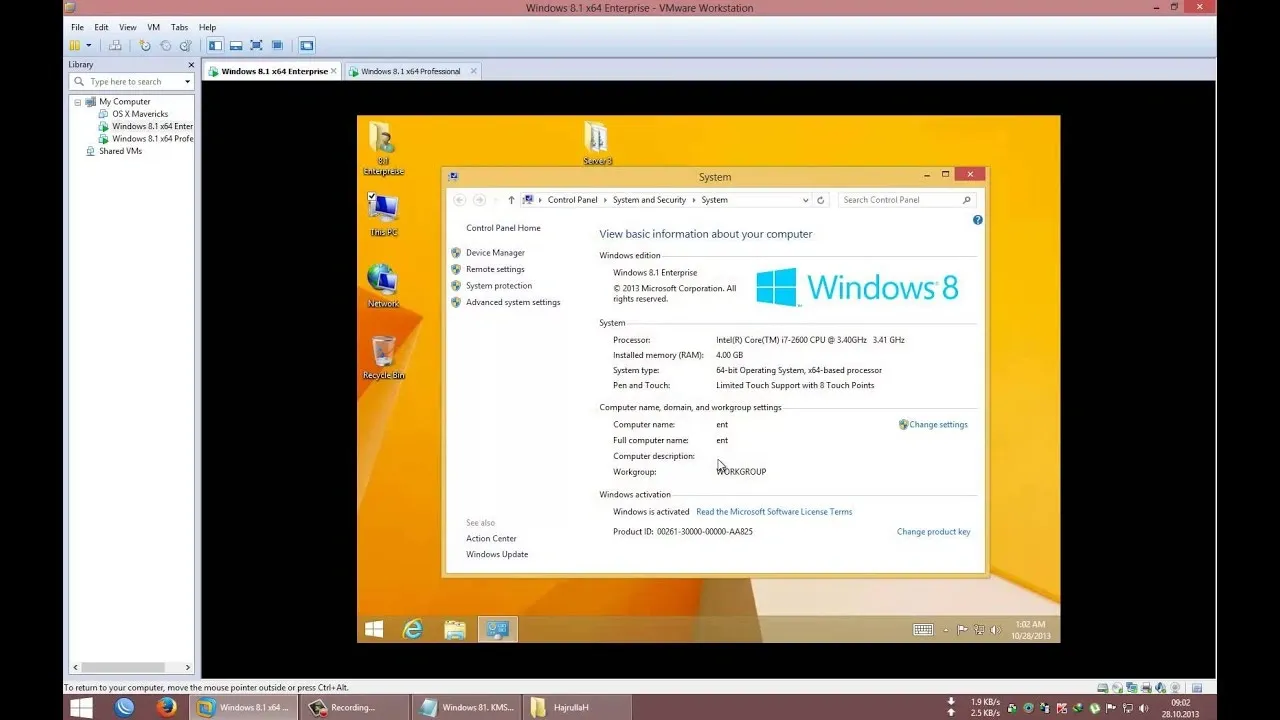
Task: Switch to Unity mode icon
Action: (x=275, y=44)
